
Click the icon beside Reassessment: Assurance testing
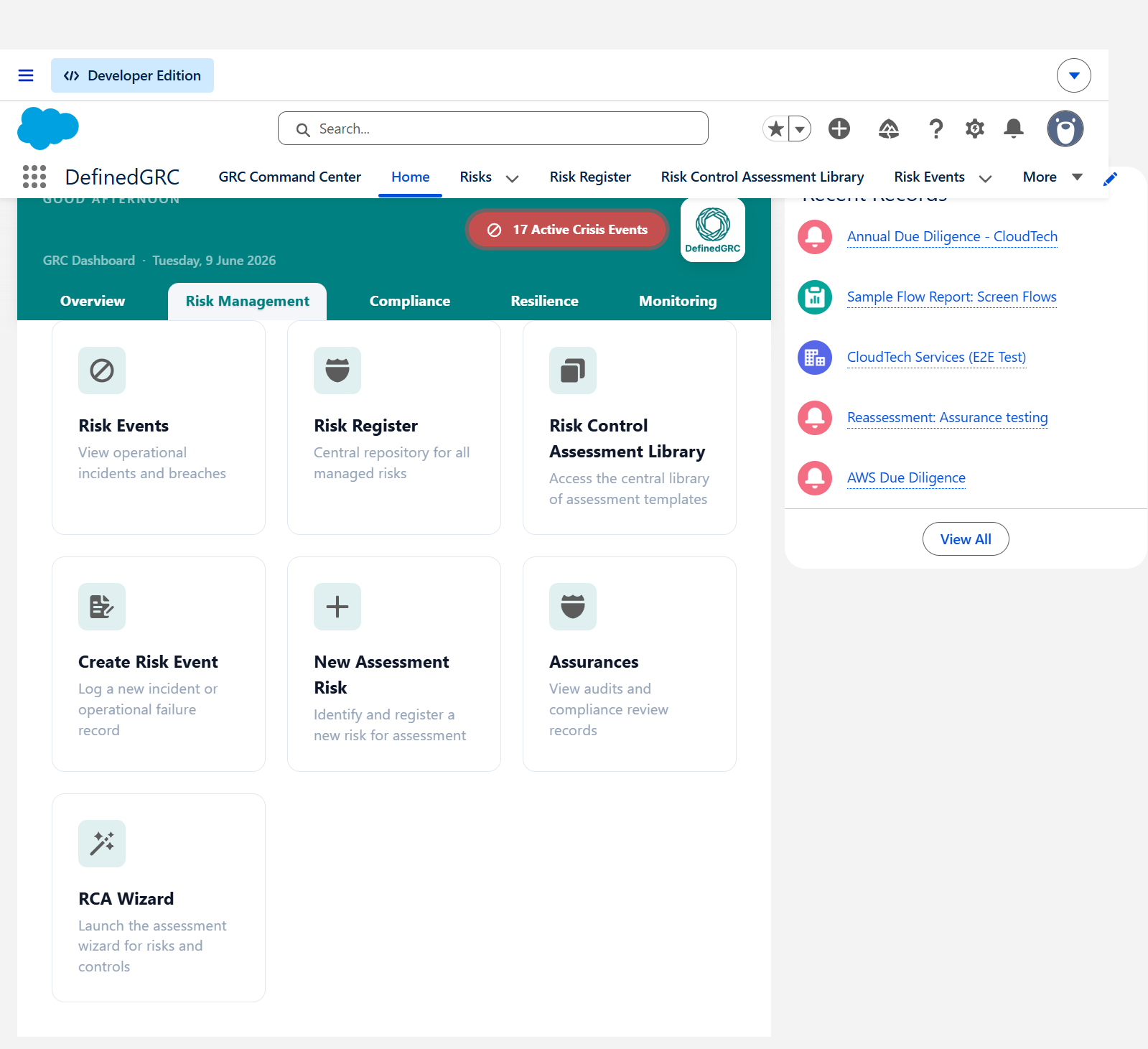(x=815, y=418)
